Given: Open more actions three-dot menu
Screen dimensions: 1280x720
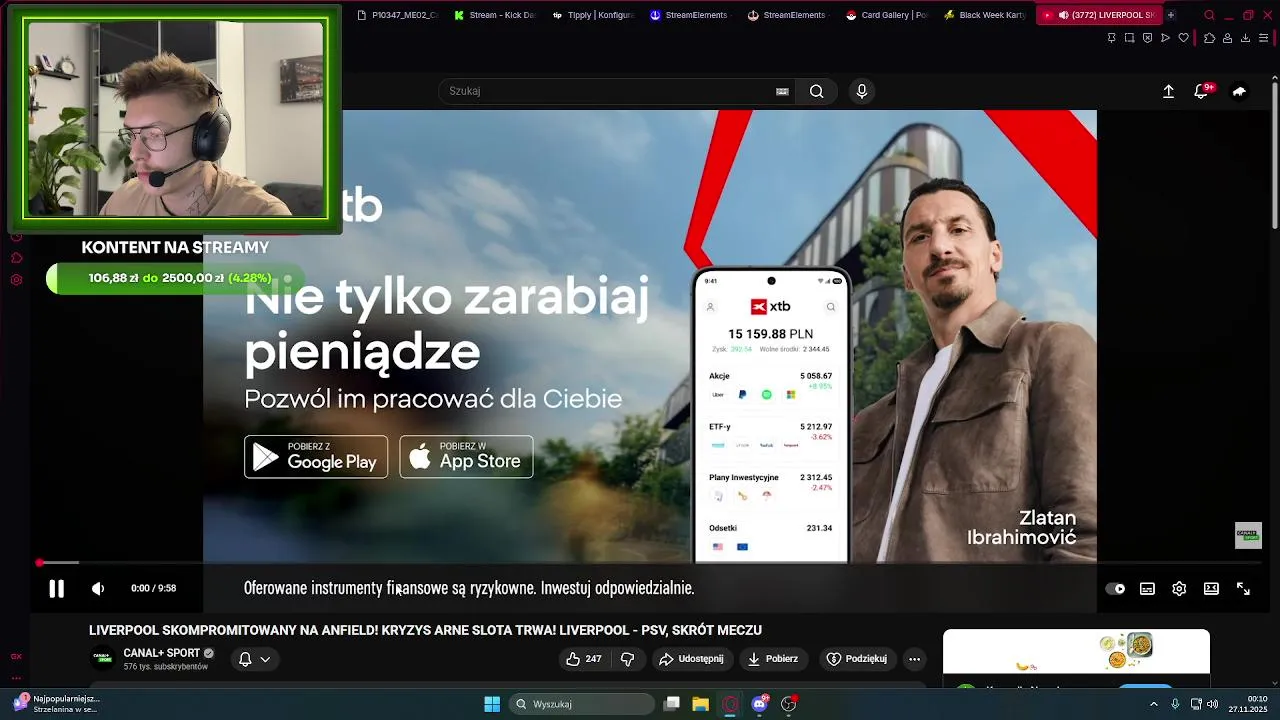Looking at the screenshot, I should [x=914, y=659].
